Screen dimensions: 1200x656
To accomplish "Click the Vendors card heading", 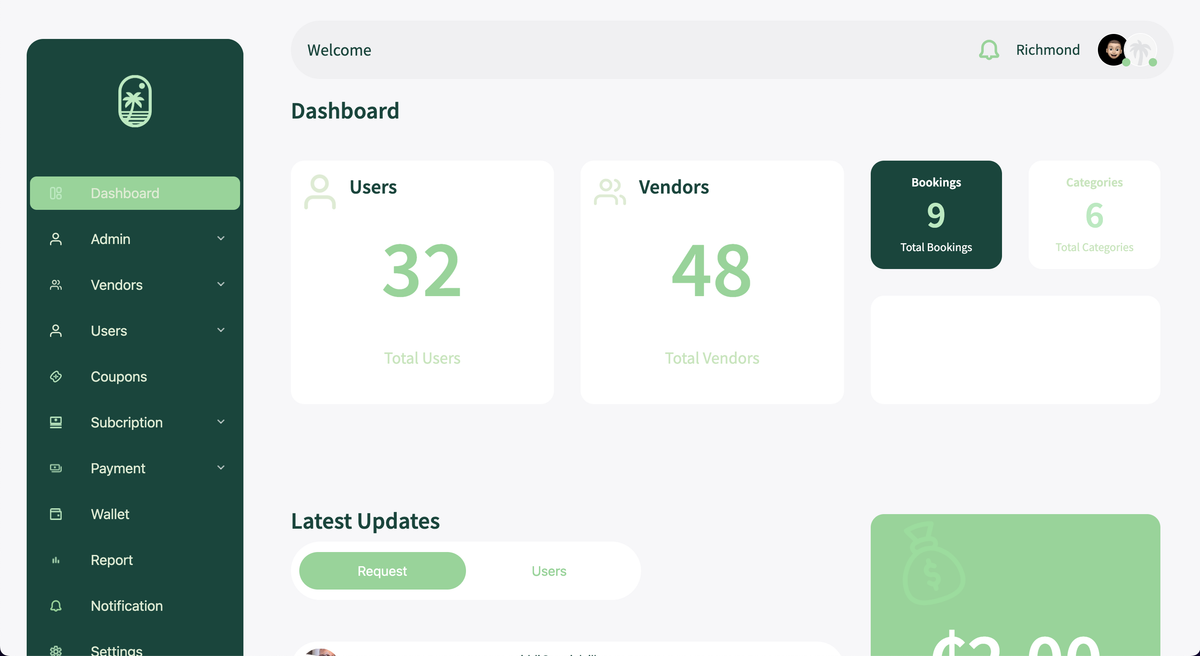I will tap(674, 187).
